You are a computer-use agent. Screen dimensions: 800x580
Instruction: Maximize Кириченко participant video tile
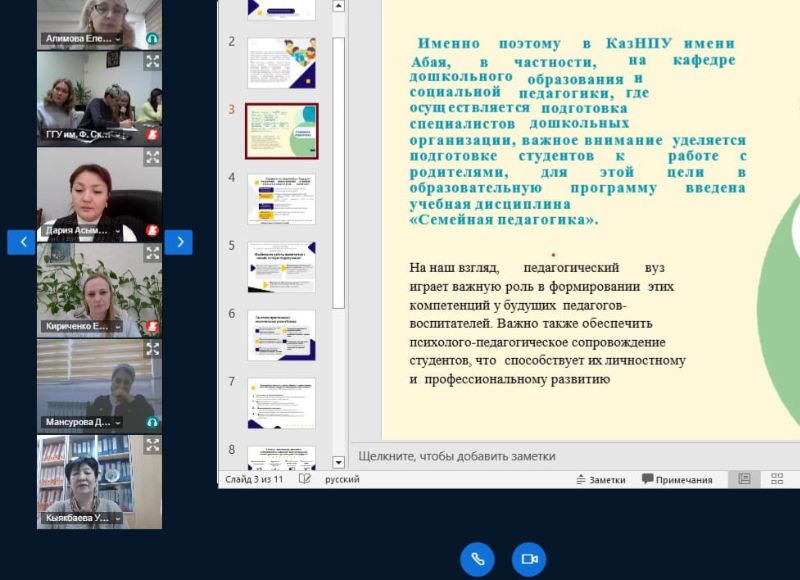(x=152, y=253)
